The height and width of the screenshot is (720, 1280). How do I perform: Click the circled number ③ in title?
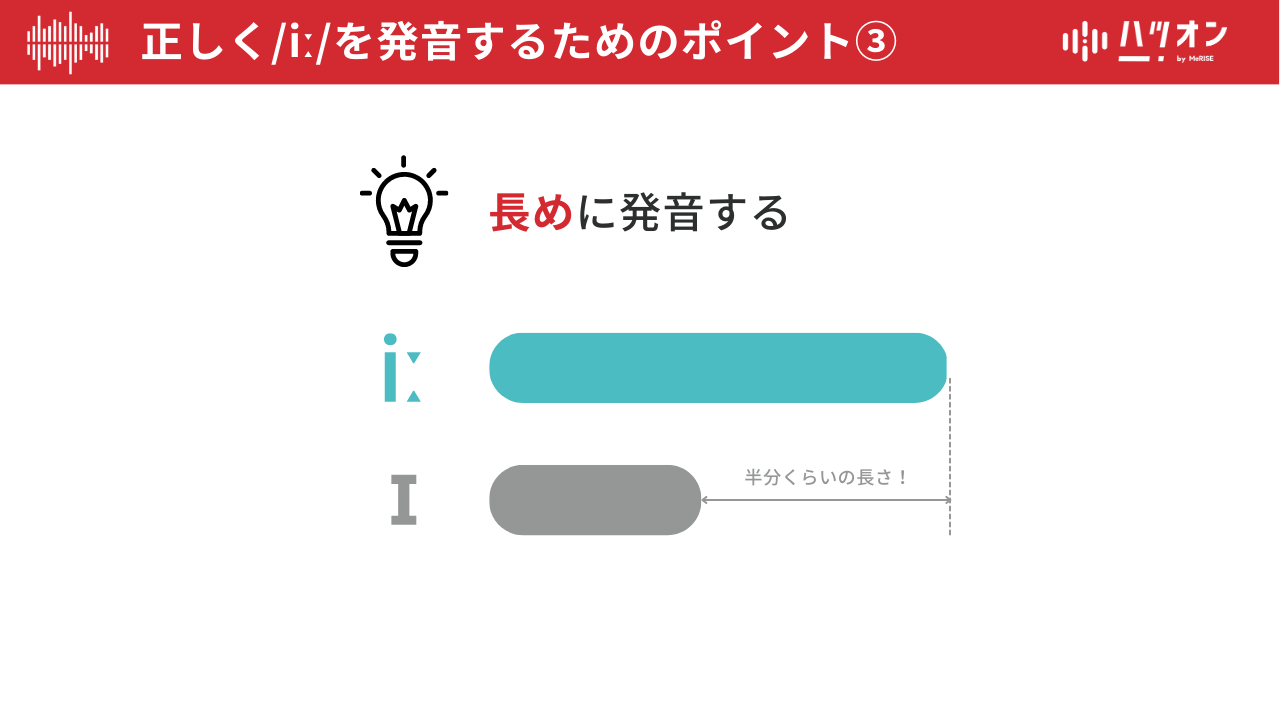click(876, 43)
